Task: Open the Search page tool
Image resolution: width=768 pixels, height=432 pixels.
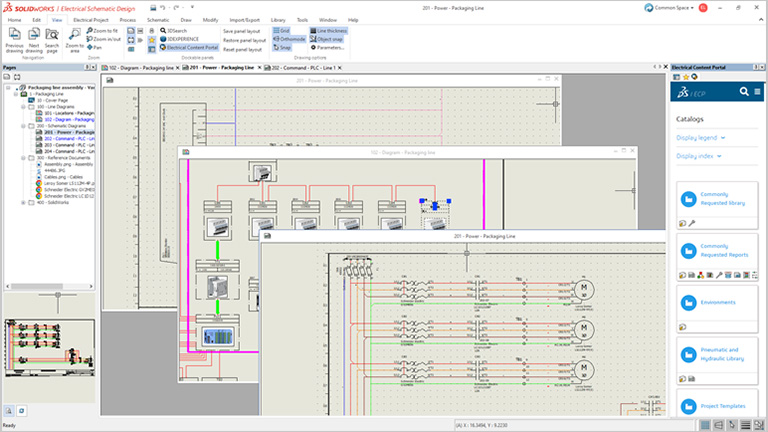Action: pos(53,36)
